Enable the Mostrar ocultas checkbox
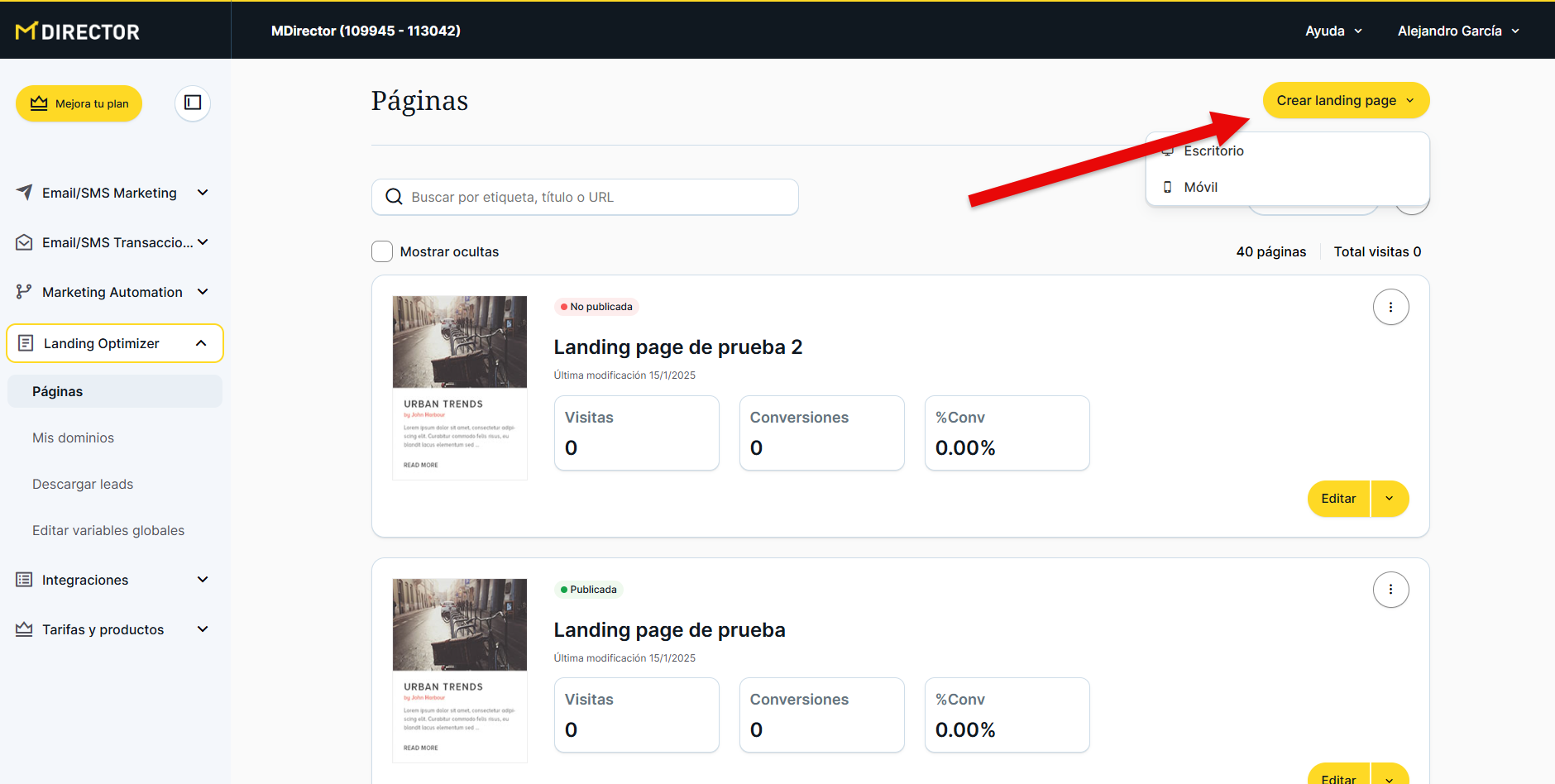The height and width of the screenshot is (784, 1555). pos(382,251)
